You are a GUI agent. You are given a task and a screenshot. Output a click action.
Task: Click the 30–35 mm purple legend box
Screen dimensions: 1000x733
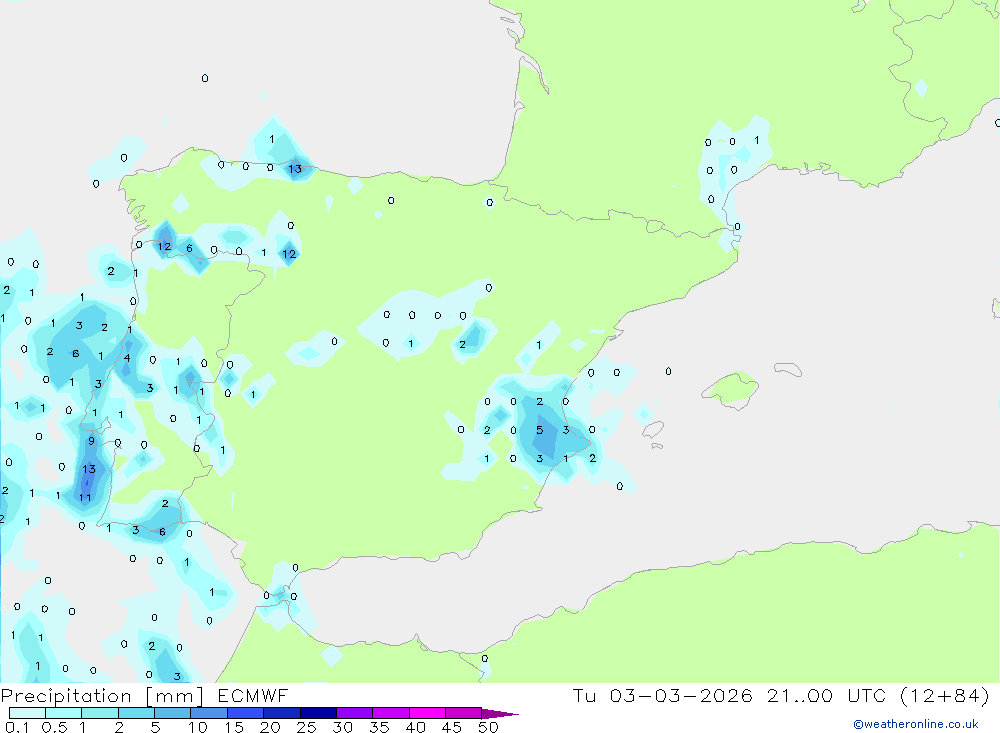[x=355, y=713]
